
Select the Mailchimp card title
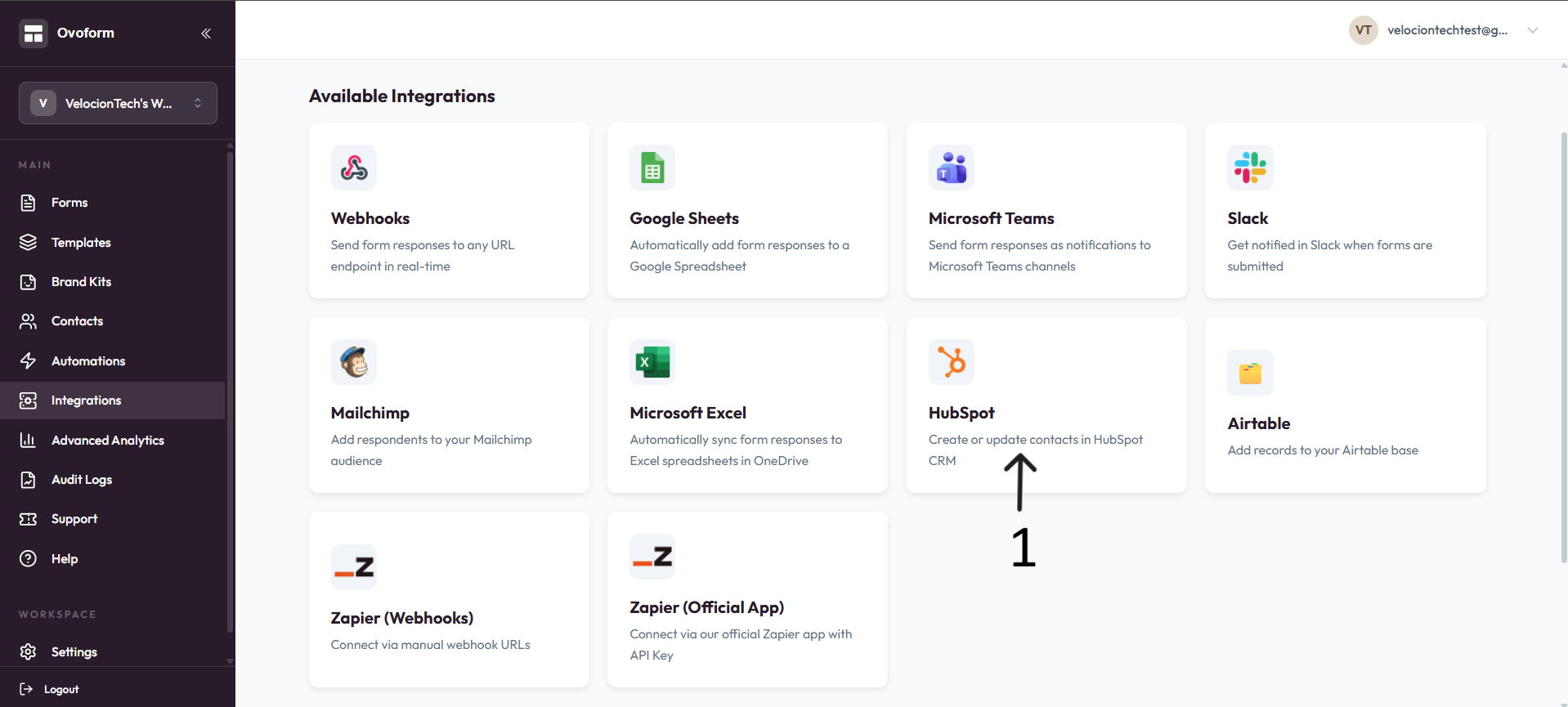[370, 413]
